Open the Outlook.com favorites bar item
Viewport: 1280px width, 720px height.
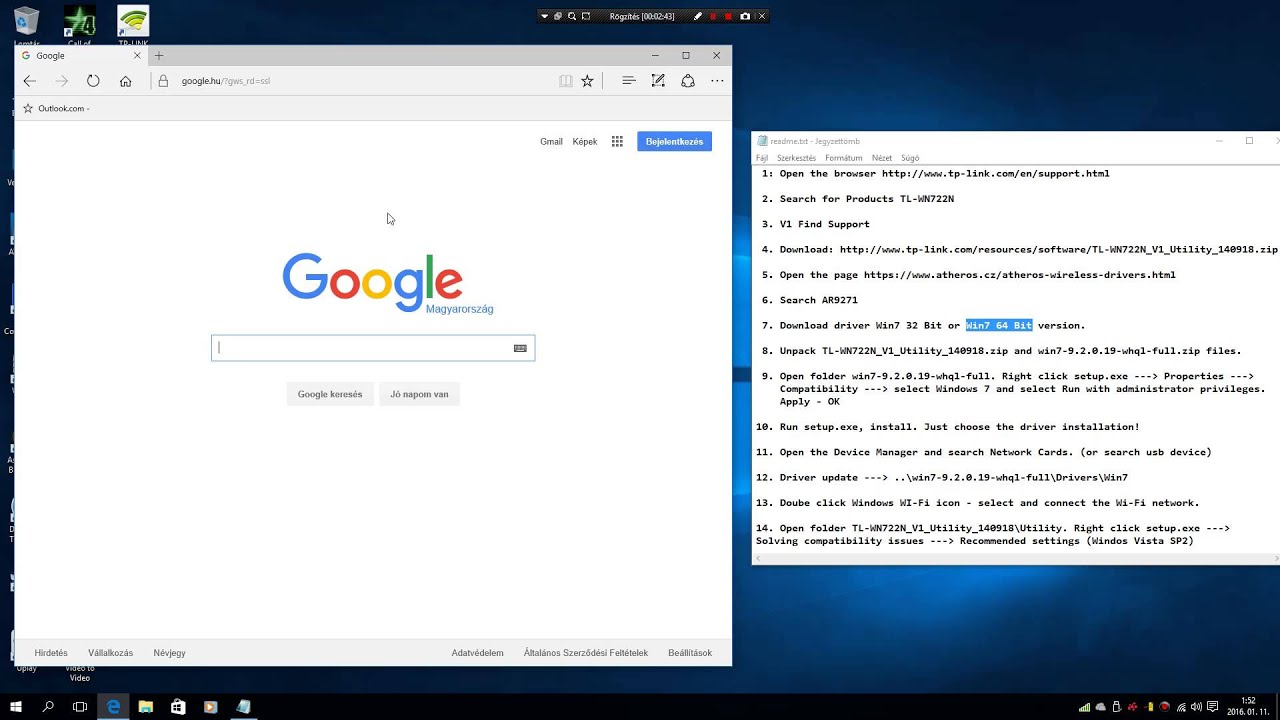[57, 108]
